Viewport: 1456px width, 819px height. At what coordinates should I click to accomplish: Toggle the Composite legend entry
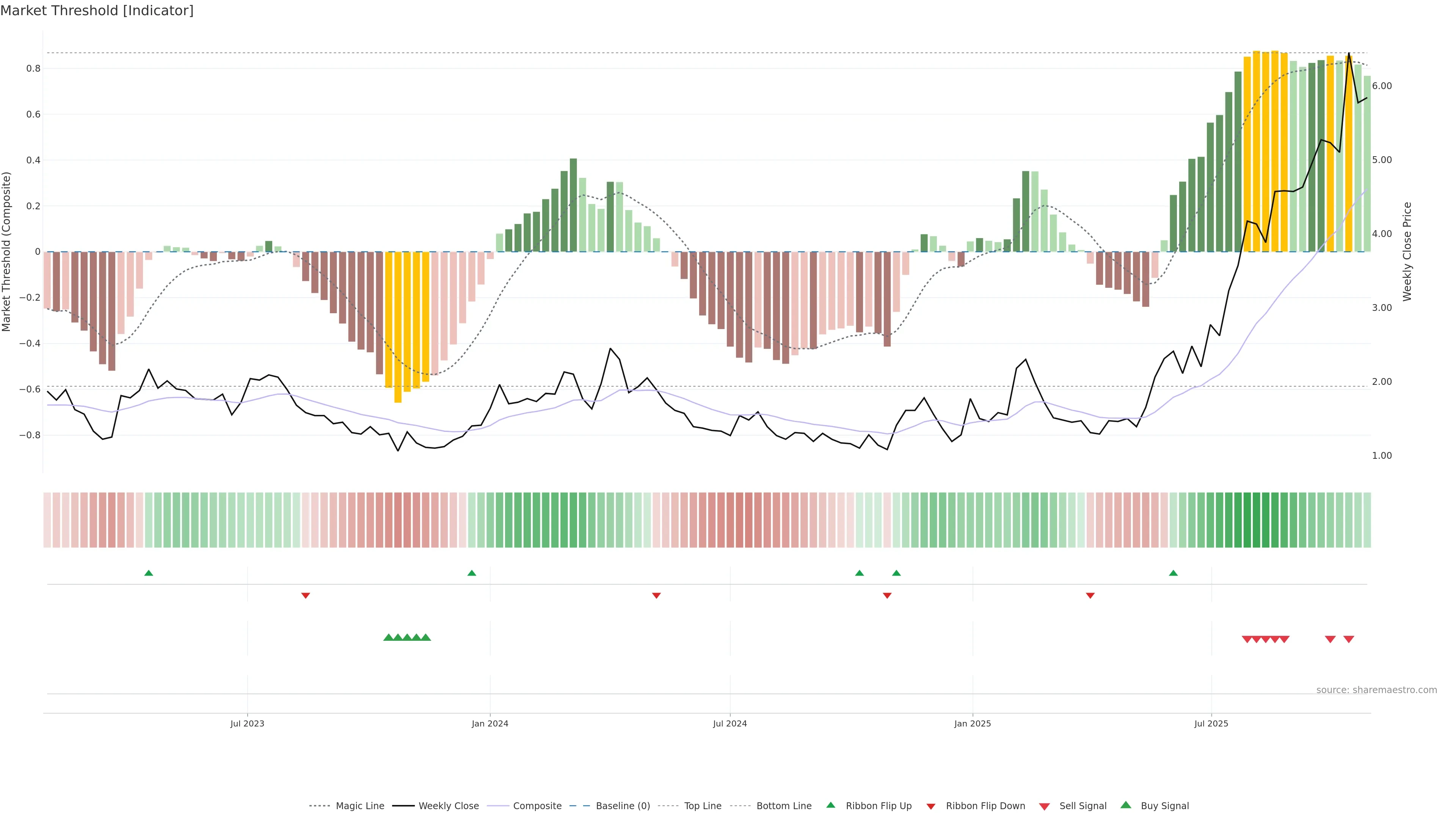coord(537,805)
